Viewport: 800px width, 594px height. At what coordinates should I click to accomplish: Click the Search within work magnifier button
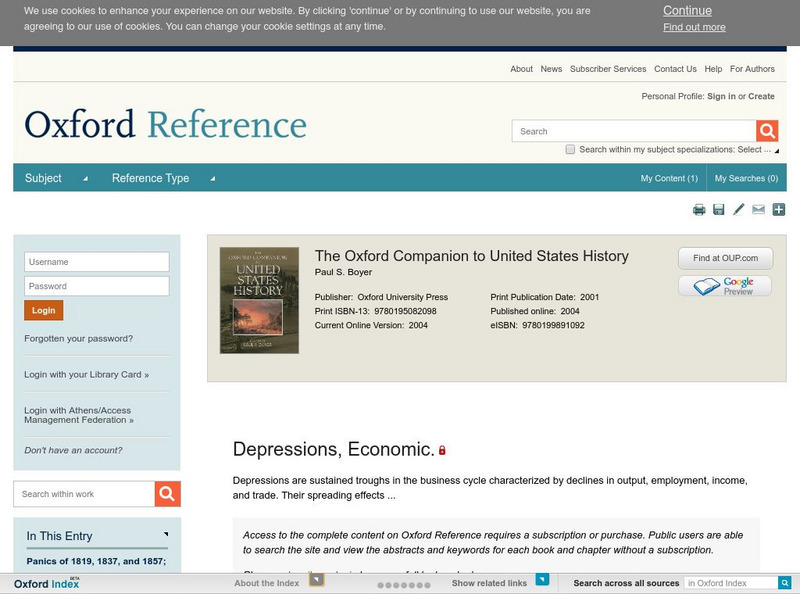click(167, 493)
